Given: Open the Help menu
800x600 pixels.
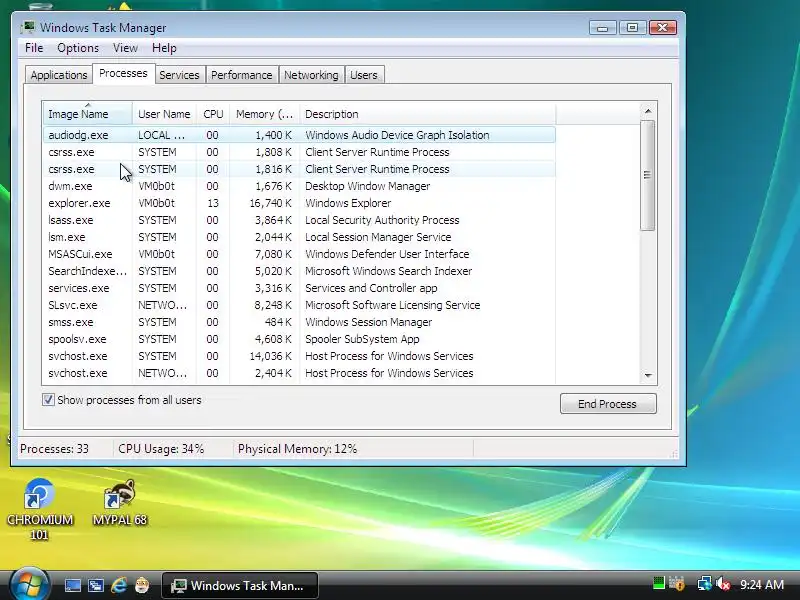Looking at the screenshot, I should click(164, 48).
